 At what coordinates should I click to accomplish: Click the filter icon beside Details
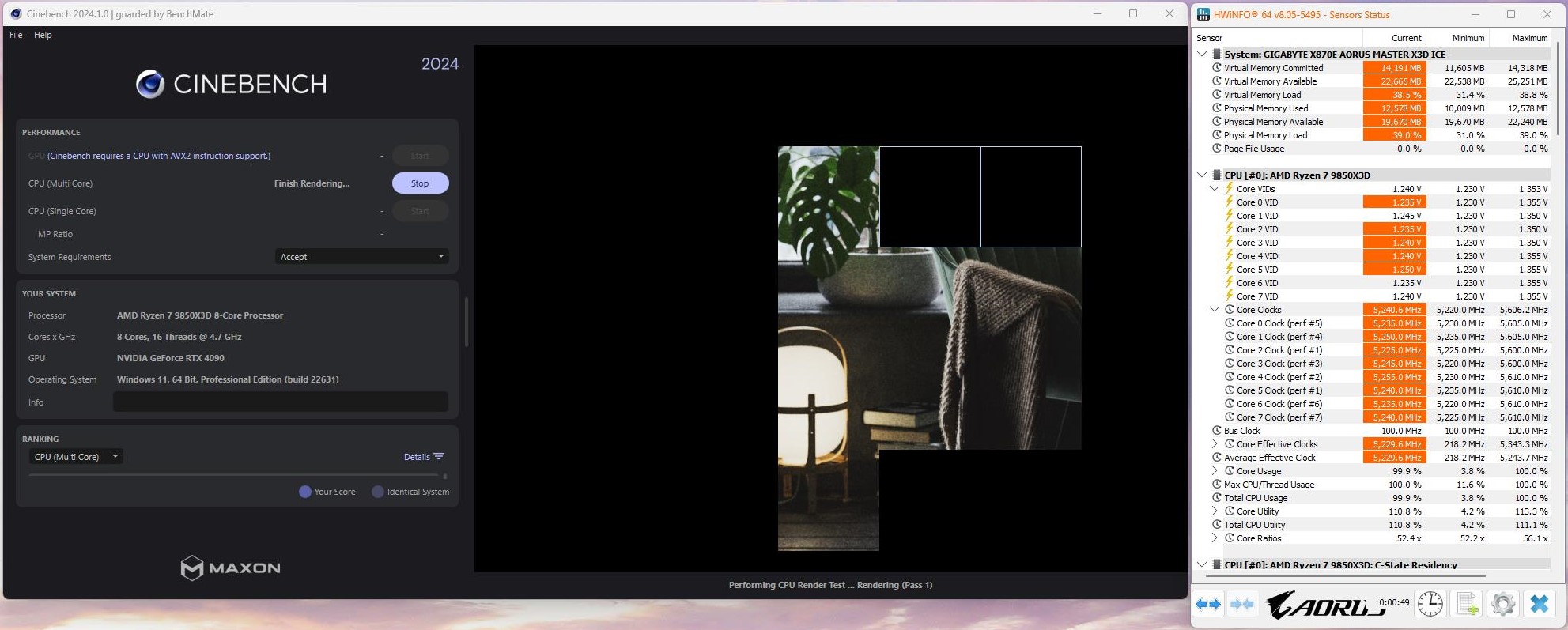pyautogui.click(x=439, y=457)
